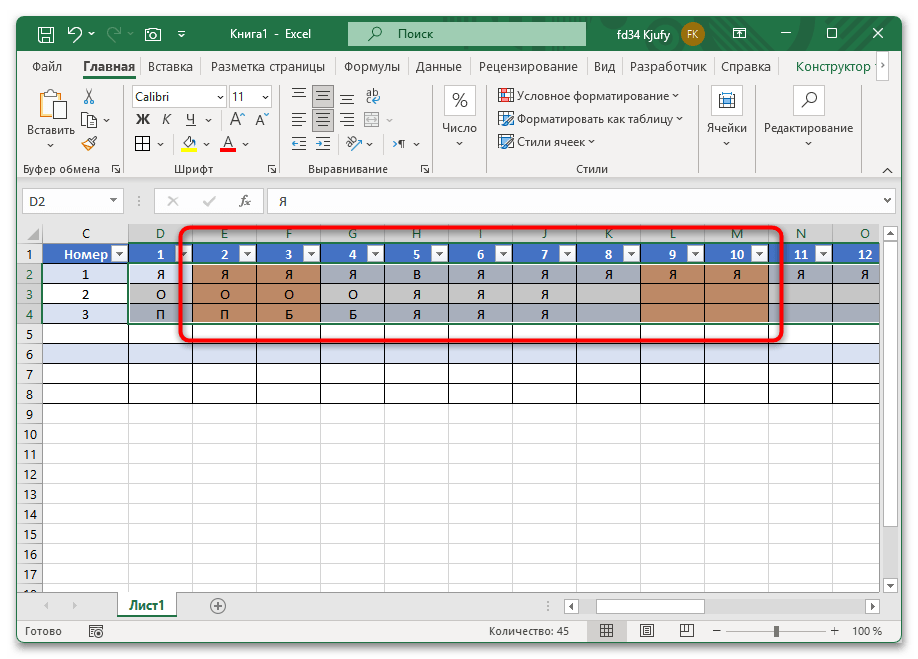Click the Insert Function fx icon
The image size is (918, 659).
coord(244,201)
